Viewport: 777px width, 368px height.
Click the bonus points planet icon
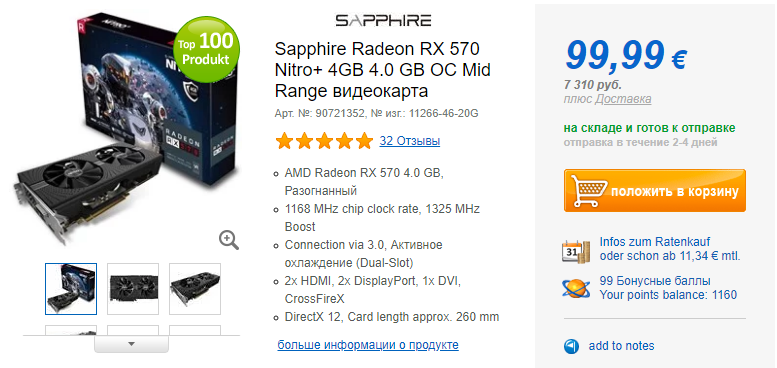pyautogui.click(x=576, y=288)
